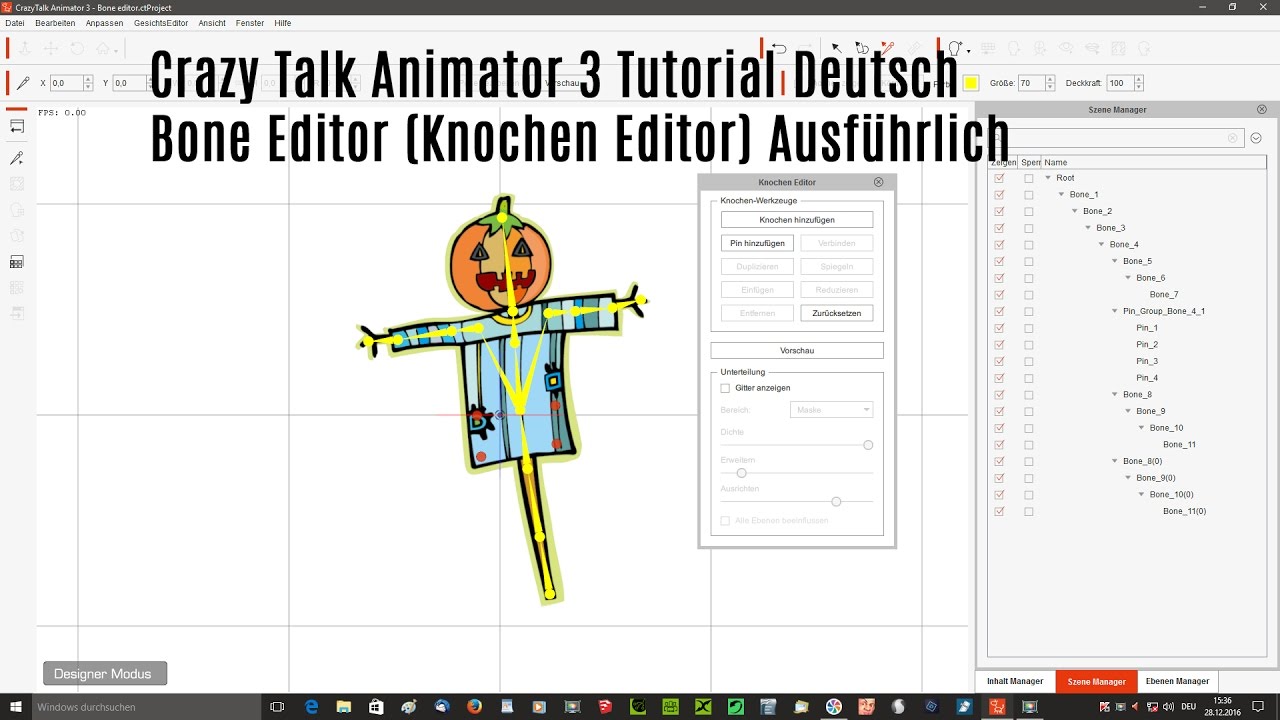The height and width of the screenshot is (720, 1280).
Task: Collapse the Bone_3 tree node
Action: tap(1088, 228)
